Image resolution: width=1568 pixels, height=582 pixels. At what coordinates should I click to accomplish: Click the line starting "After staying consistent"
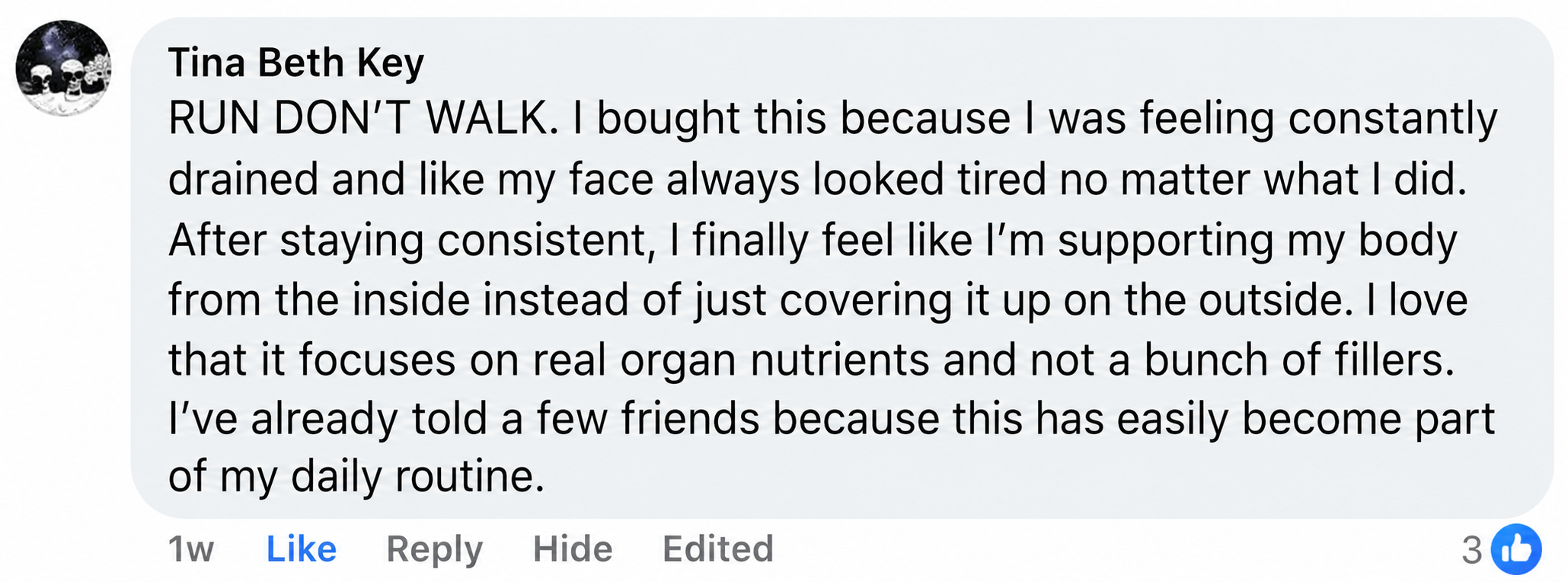tap(813, 241)
